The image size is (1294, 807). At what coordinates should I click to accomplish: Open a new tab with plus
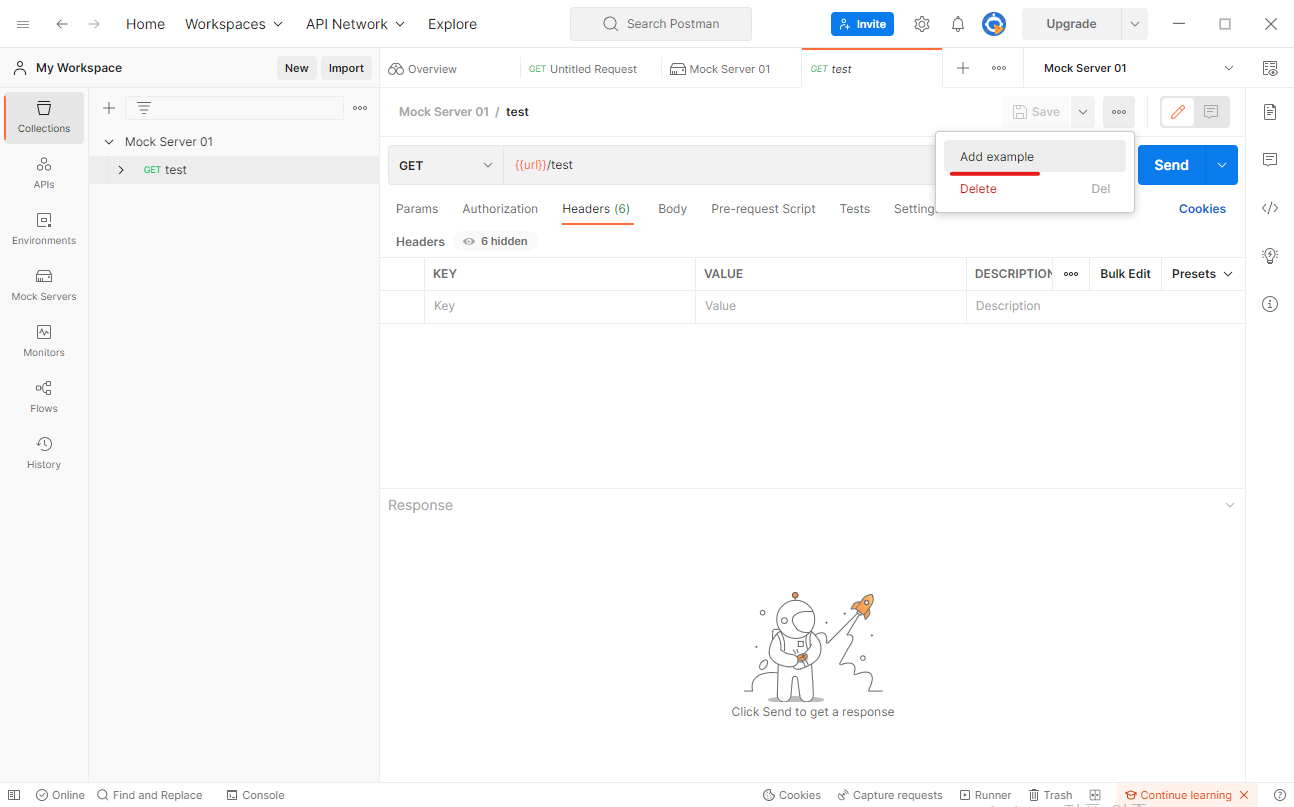(x=963, y=68)
